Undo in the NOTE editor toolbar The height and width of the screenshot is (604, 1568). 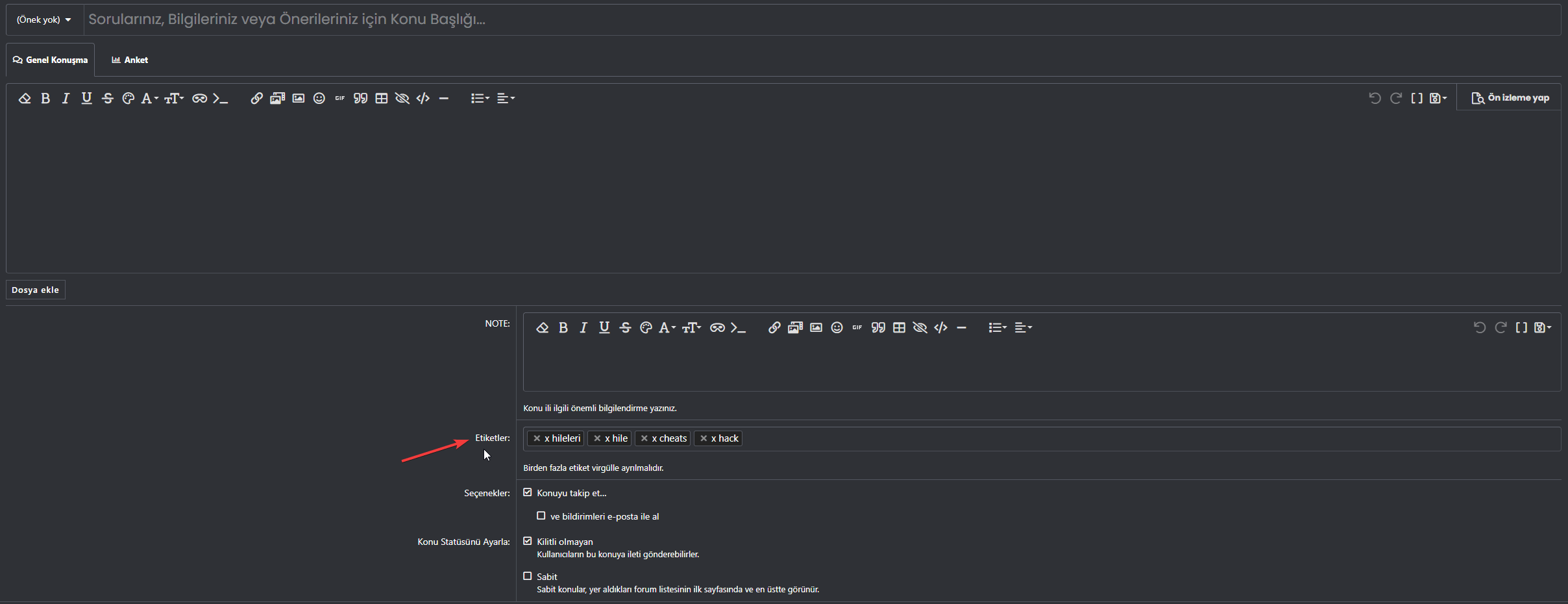[1480, 327]
